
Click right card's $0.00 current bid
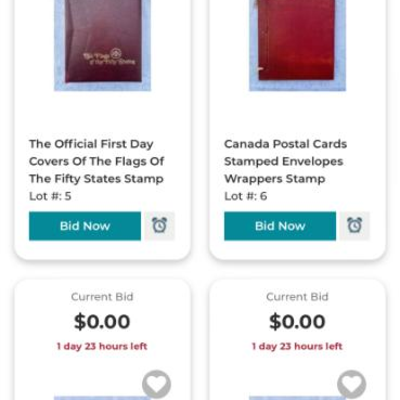coord(297,322)
